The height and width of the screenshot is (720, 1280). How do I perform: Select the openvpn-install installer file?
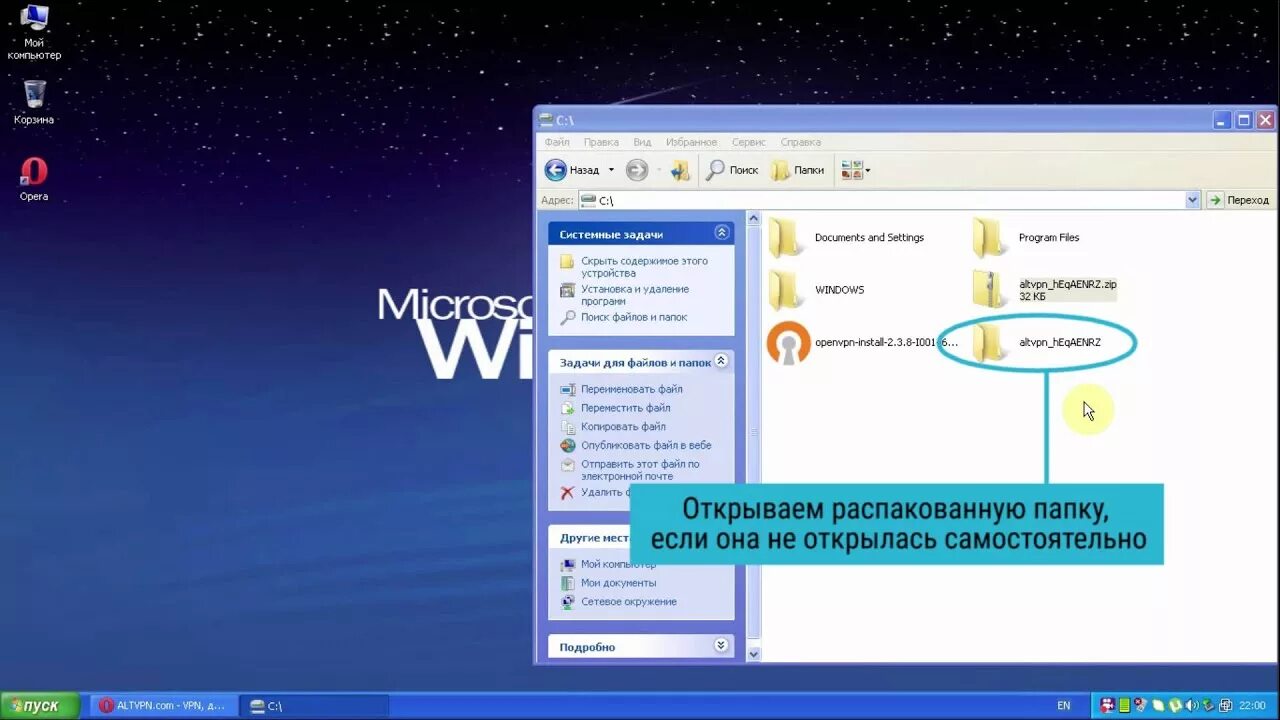click(x=862, y=342)
